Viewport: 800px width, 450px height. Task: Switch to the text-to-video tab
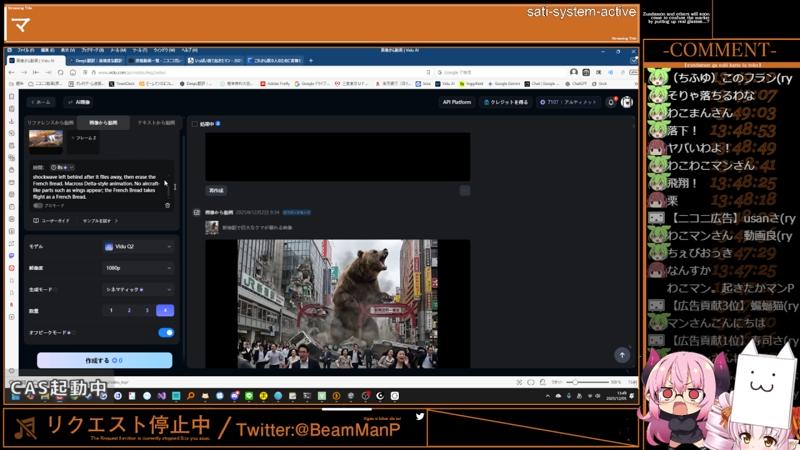[x=156, y=123]
